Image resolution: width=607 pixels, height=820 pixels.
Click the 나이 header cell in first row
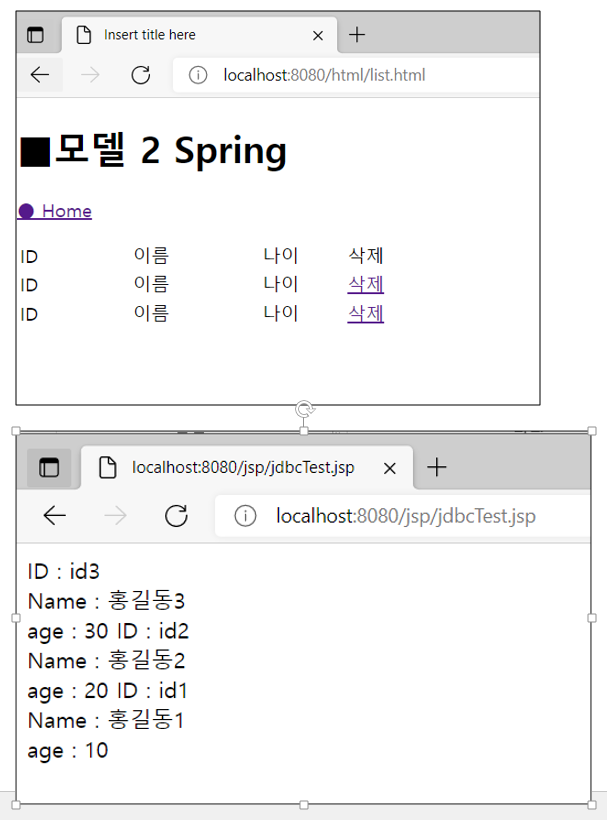[281, 256]
